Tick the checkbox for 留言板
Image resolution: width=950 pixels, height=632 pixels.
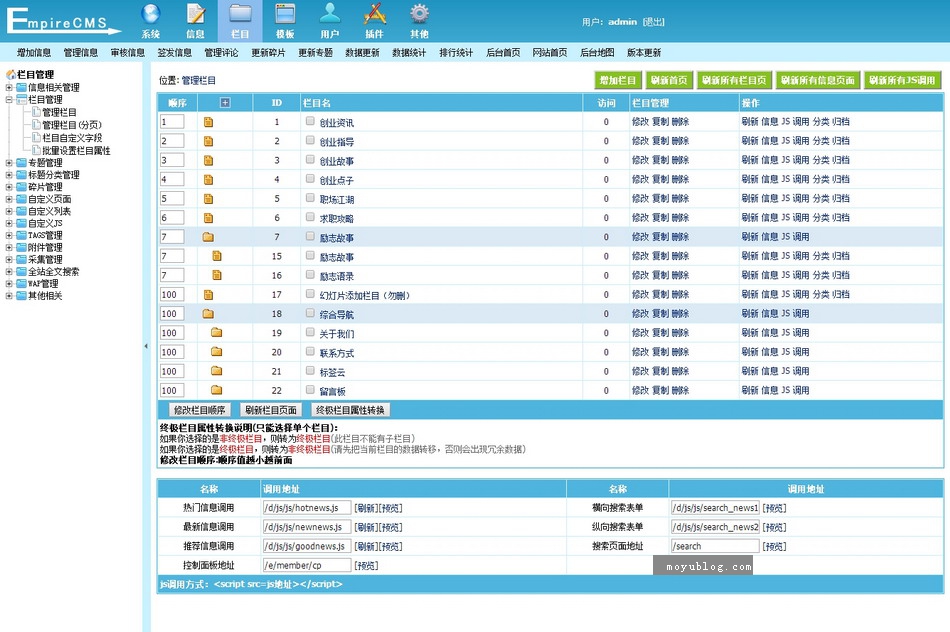310,390
